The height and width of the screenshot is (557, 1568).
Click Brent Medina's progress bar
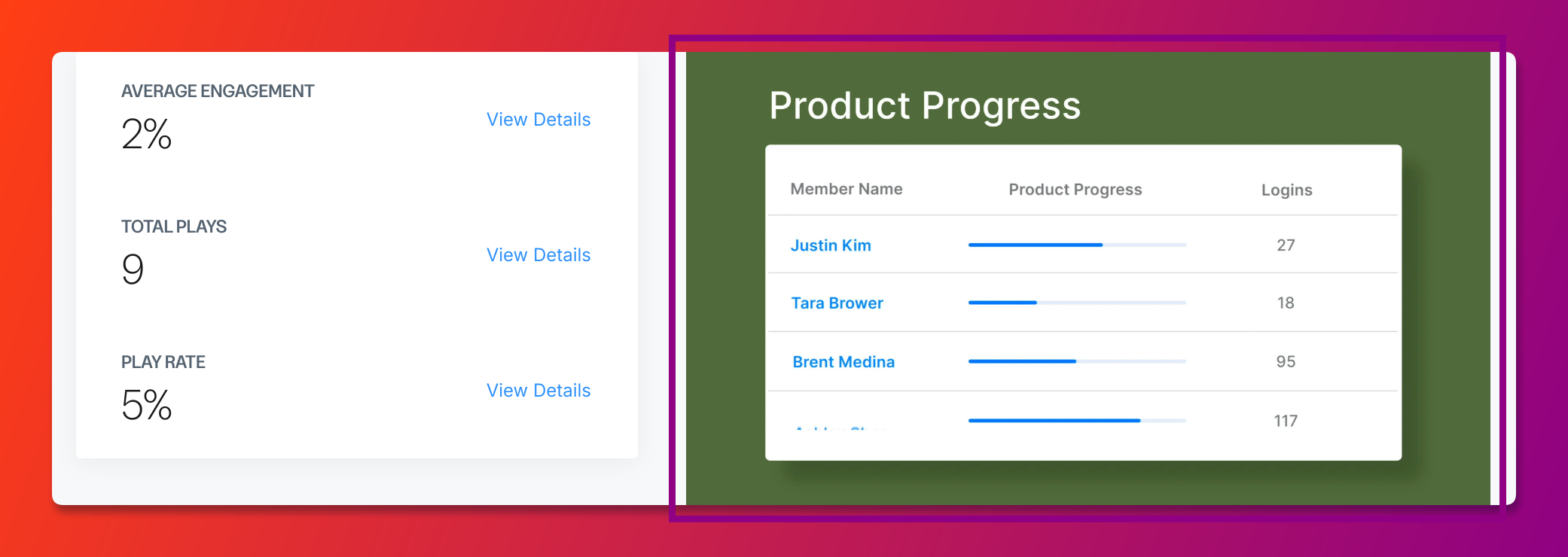pos(1077,361)
